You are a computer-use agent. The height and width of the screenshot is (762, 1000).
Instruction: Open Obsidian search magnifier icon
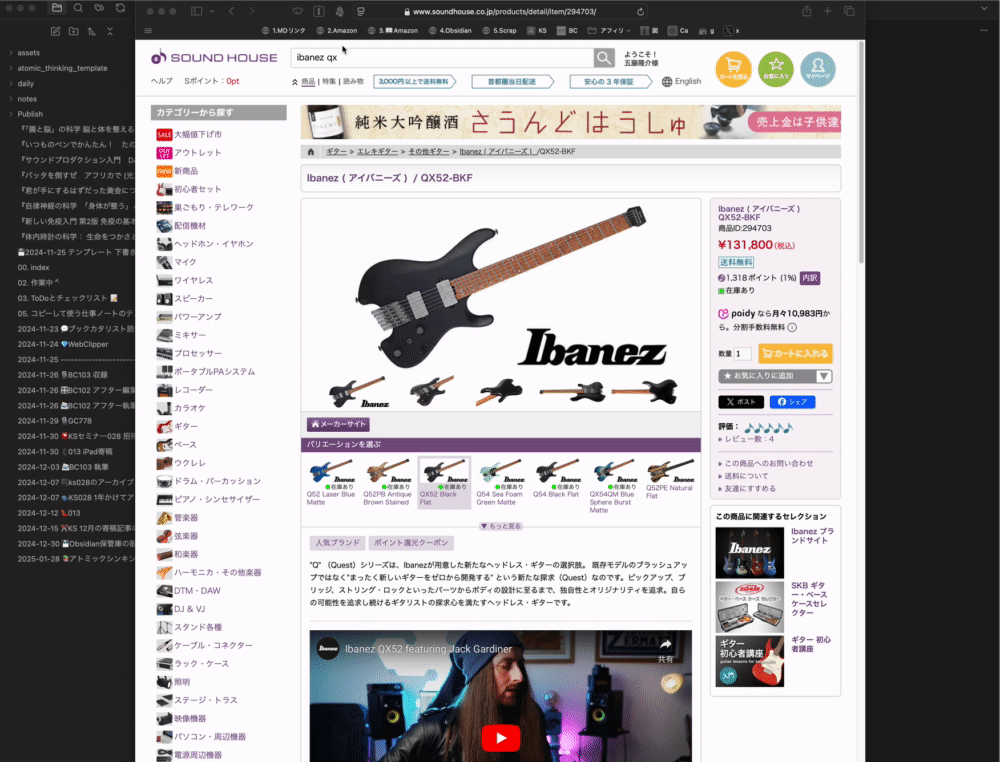[x=78, y=8]
